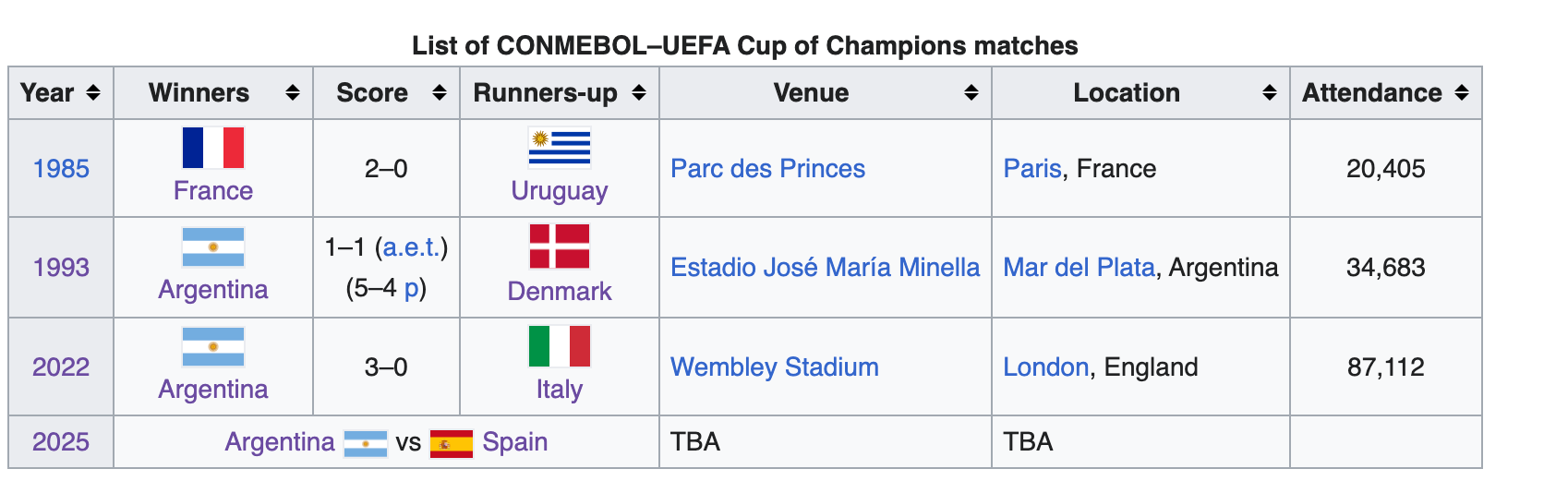
Task: Open the a.e.t. link in Score
Action: pyautogui.click(x=412, y=247)
